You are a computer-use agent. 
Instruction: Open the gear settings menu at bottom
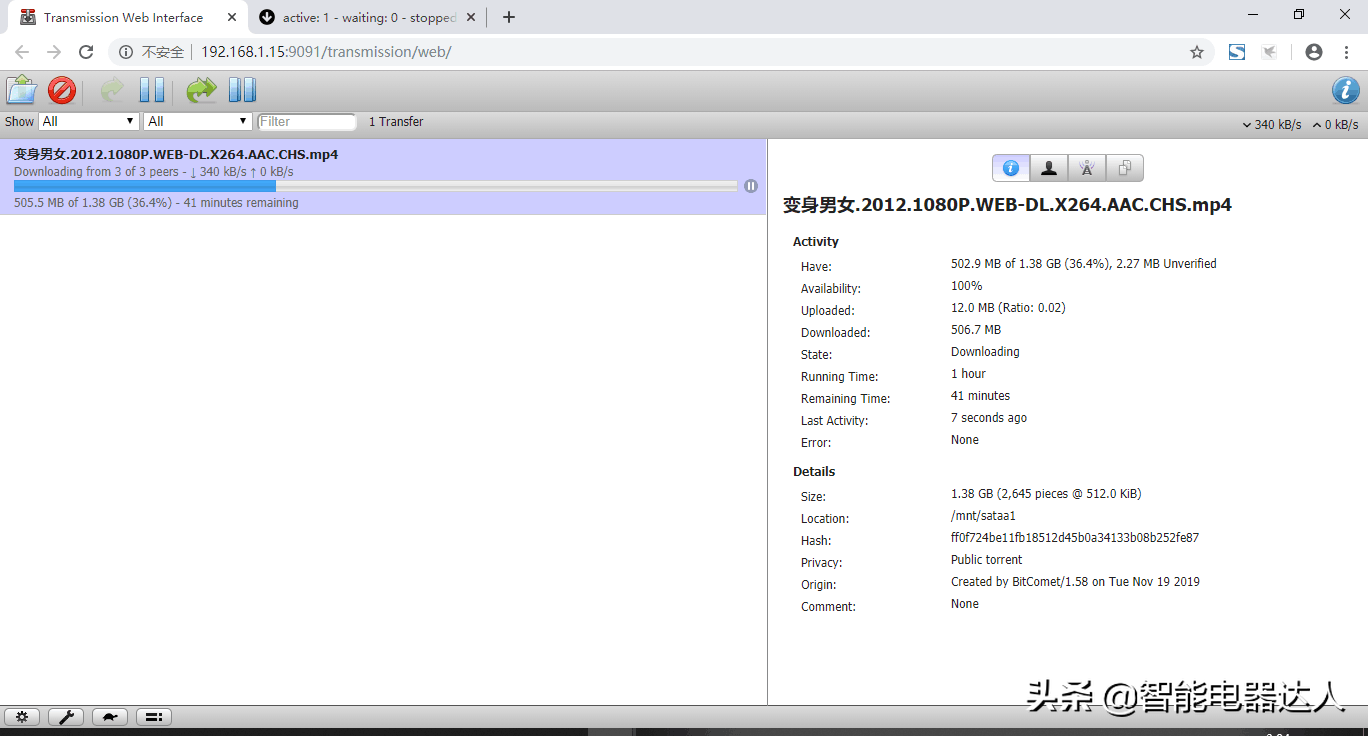22,716
